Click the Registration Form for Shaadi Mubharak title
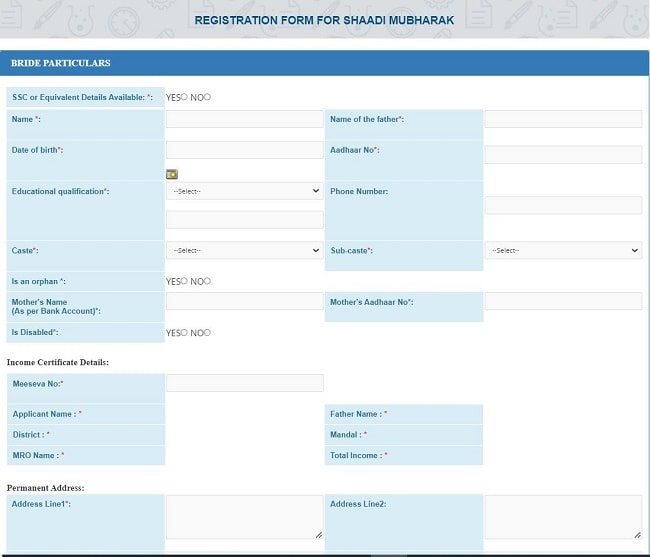The width and height of the screenshot is (650, 557). click(324, 20)
